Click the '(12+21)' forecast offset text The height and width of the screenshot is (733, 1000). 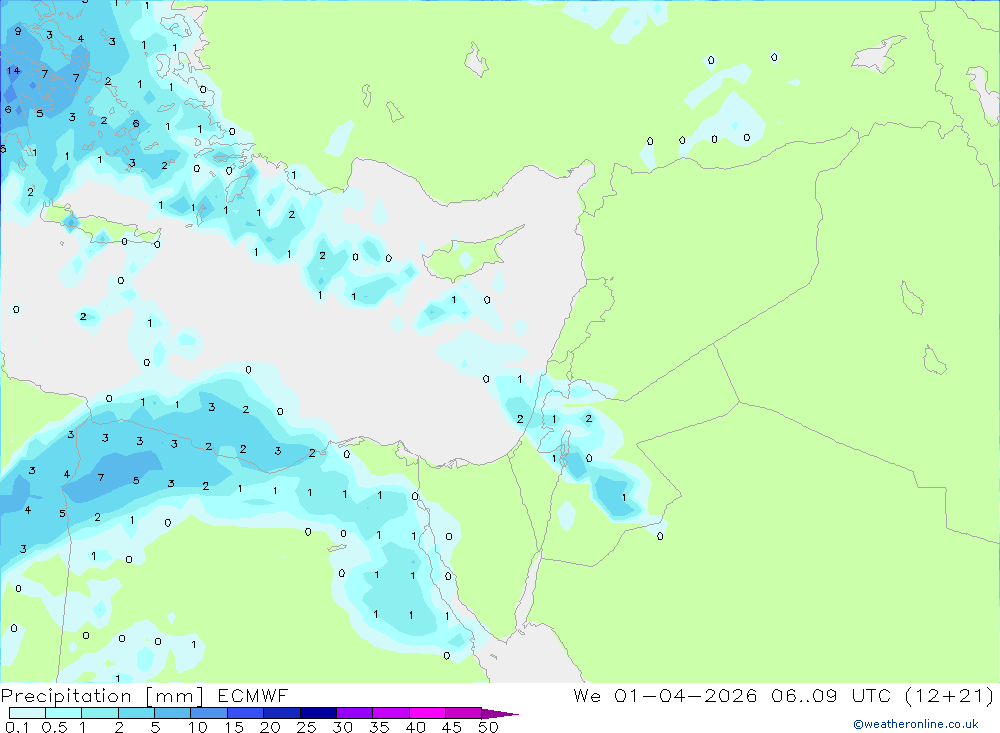click(950, 696)
